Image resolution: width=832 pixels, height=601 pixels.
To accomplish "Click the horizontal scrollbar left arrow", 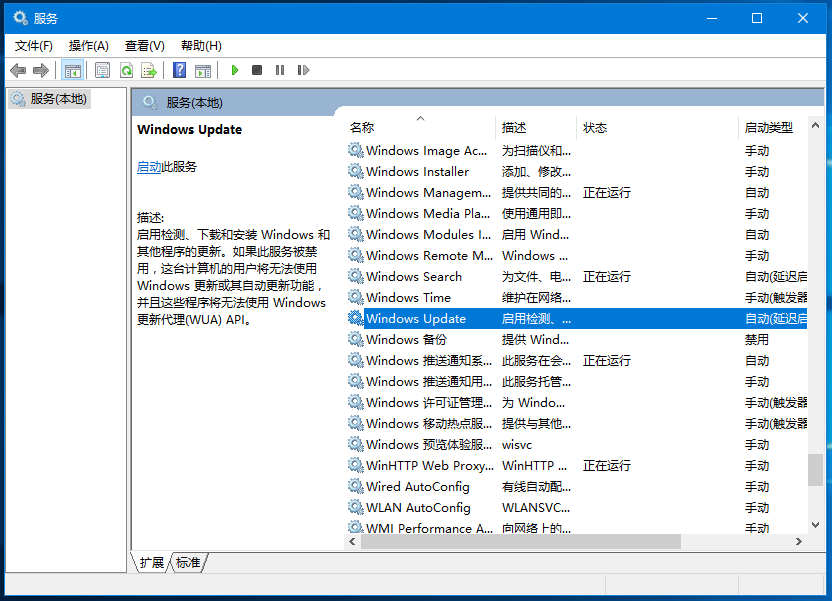I will tap(352, 542).
